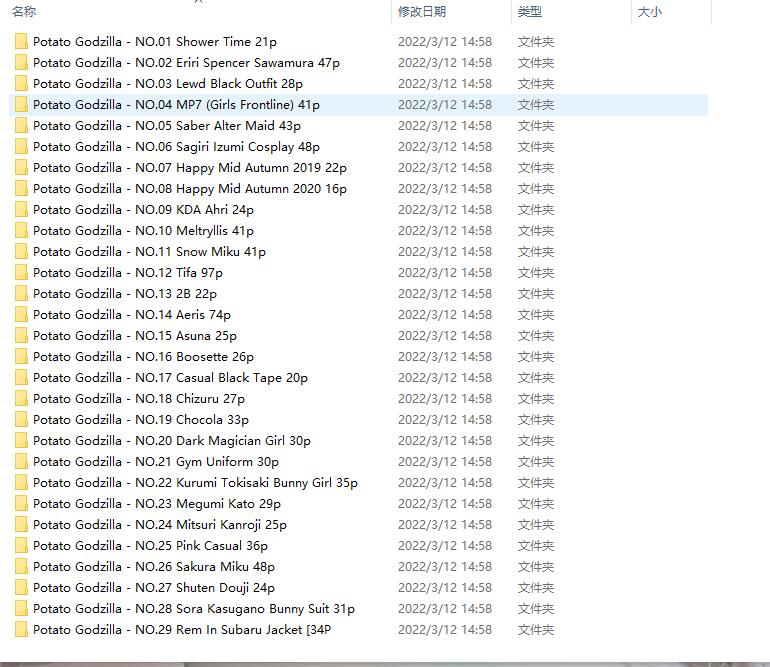Click folder icon for NO.28 Sora Kasugano
The height and width of the screenshot is (667, 770).
pyautogui.click(x=21, y=609)
